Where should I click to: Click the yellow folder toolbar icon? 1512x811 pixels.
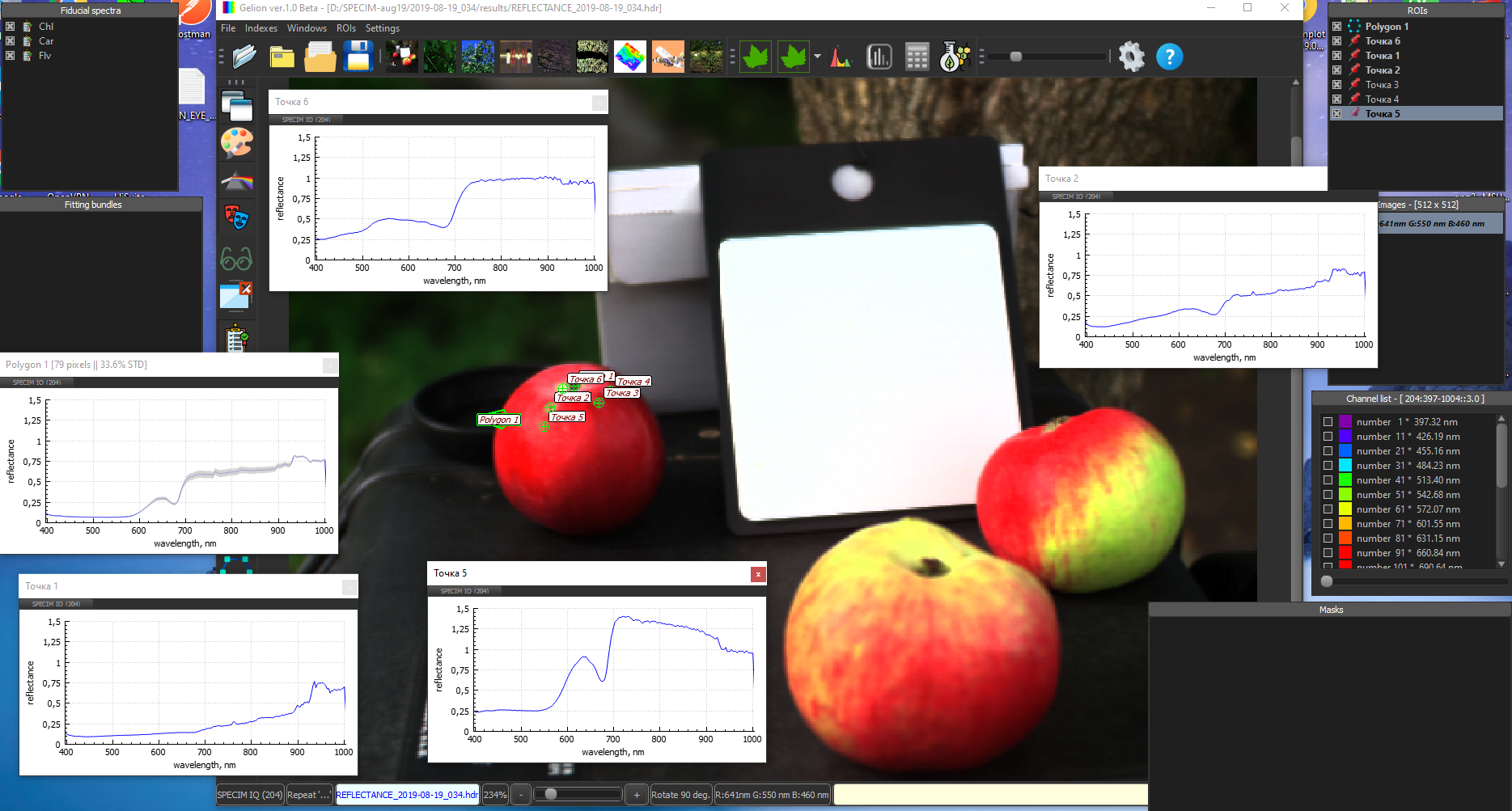point(282,57)
